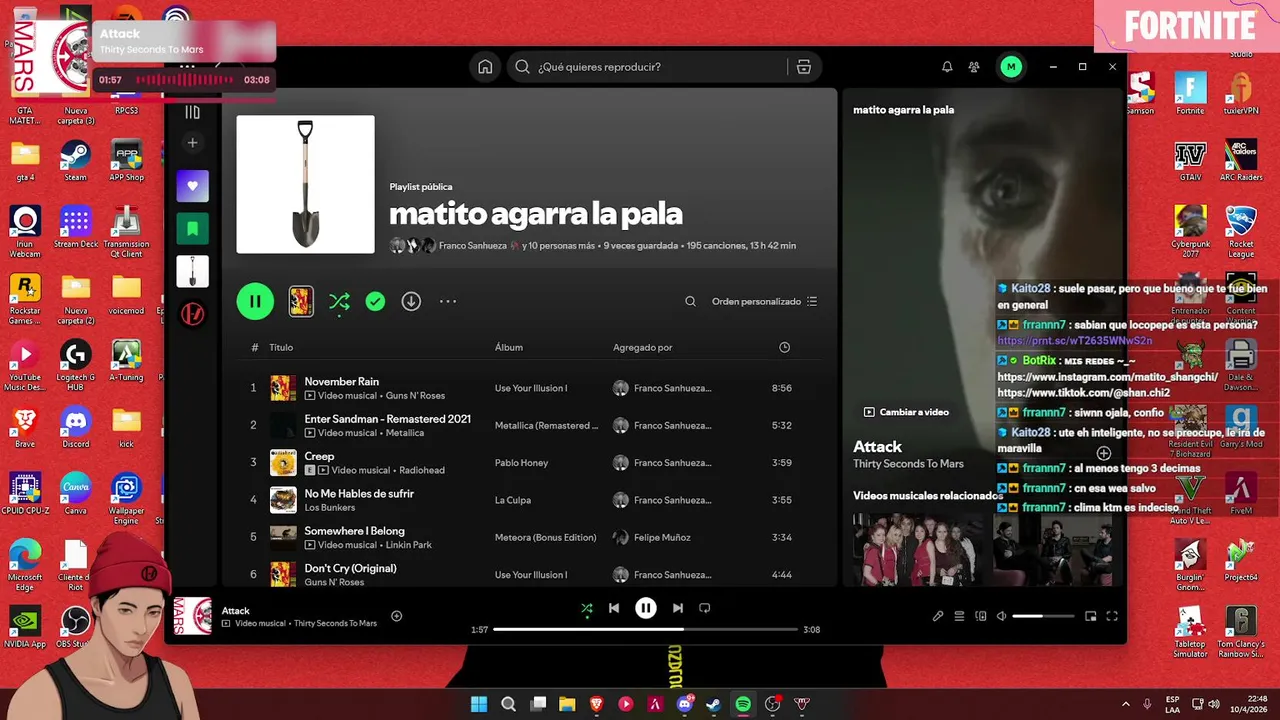Show hidden system tray icons chevron
Viewport: 1280px width, 720px height.
(x=1126, y=704)
